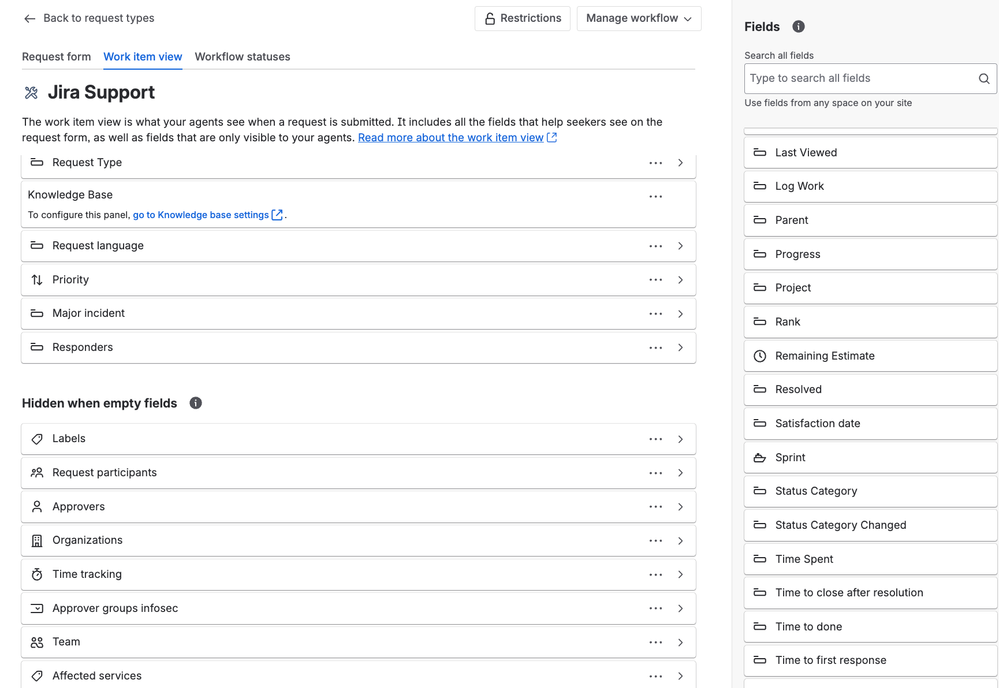Screen dimensions: 999x688
Task: Click the magnifier icon in the search field
Action: point(984,78)
